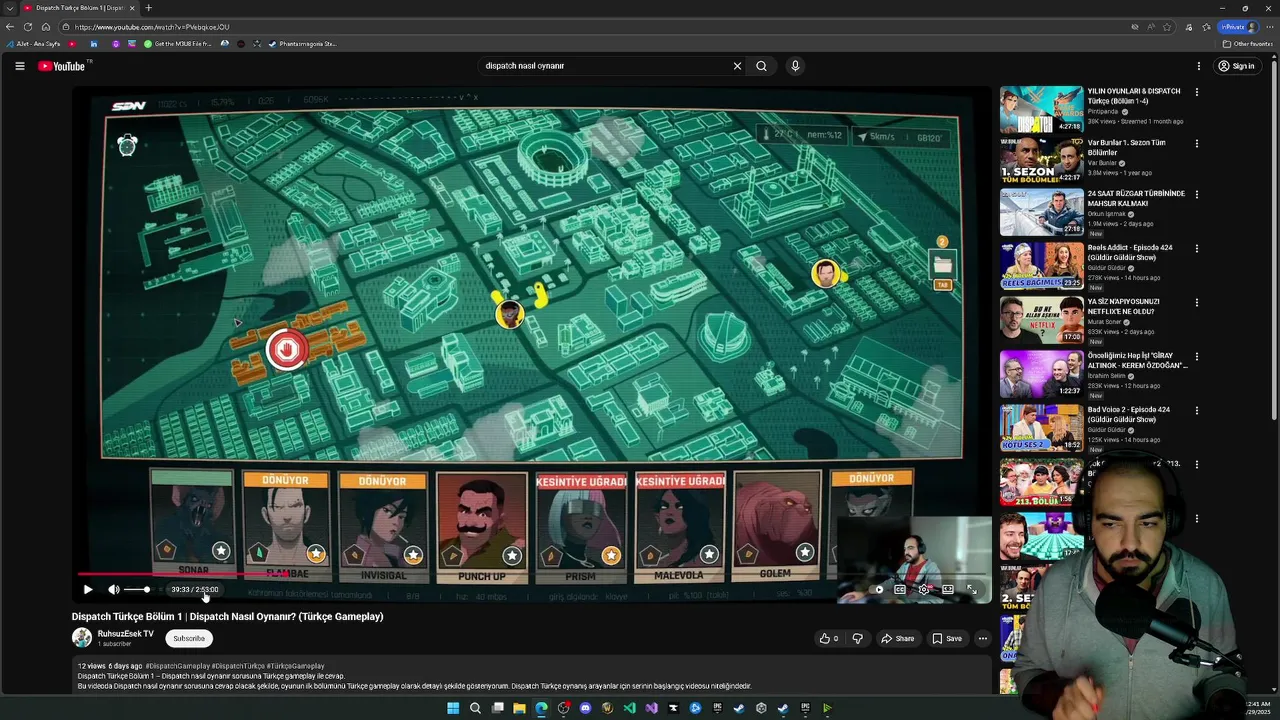1280x720 pixels.
Task: Open options for 'Var Bunlar 1. Sezon' video
Action: [1196, 144]
